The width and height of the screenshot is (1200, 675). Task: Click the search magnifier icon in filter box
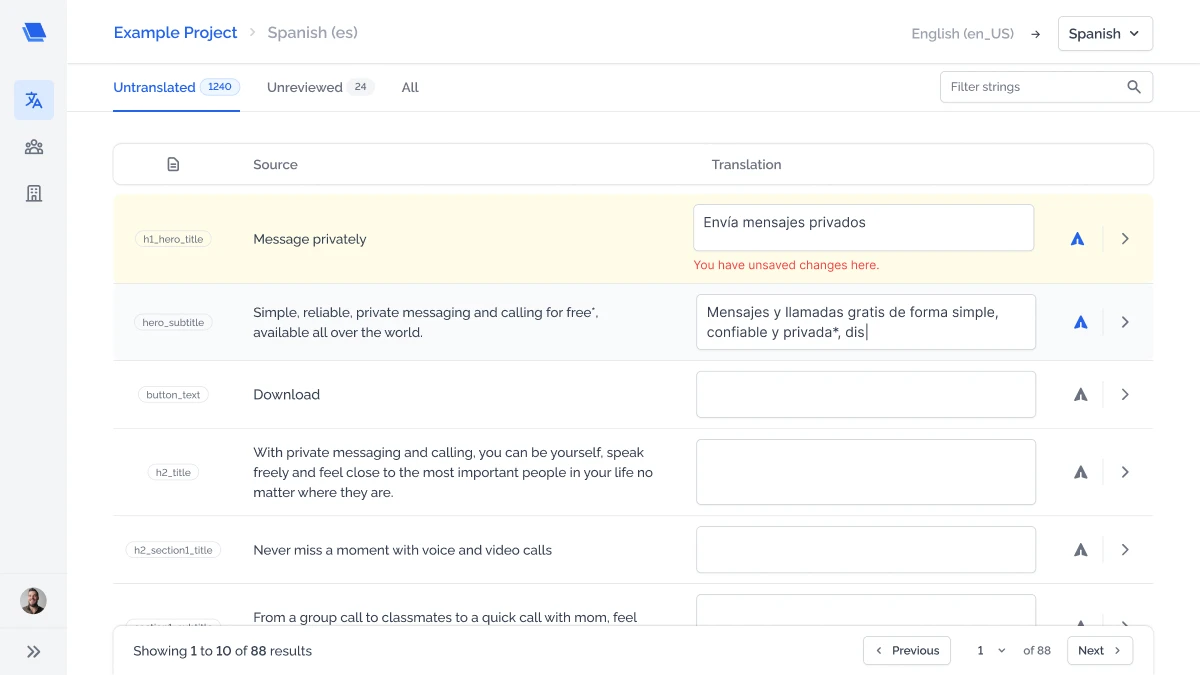click(1134, 87)
